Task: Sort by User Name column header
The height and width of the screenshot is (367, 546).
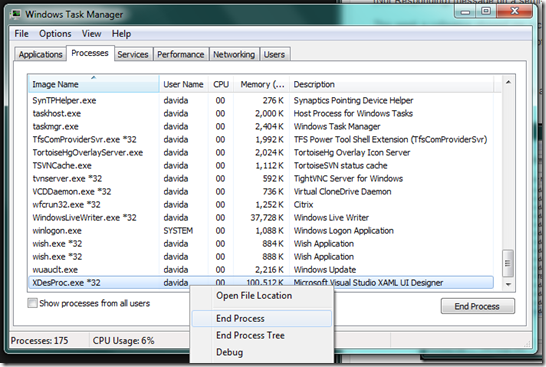Action: click(184, 84)
